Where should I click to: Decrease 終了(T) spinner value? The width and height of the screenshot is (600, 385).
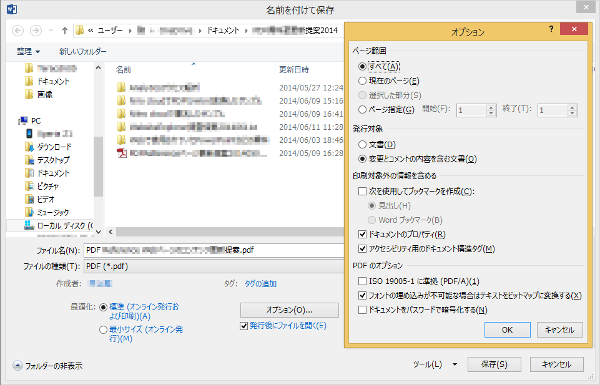[x=572, y=114]
